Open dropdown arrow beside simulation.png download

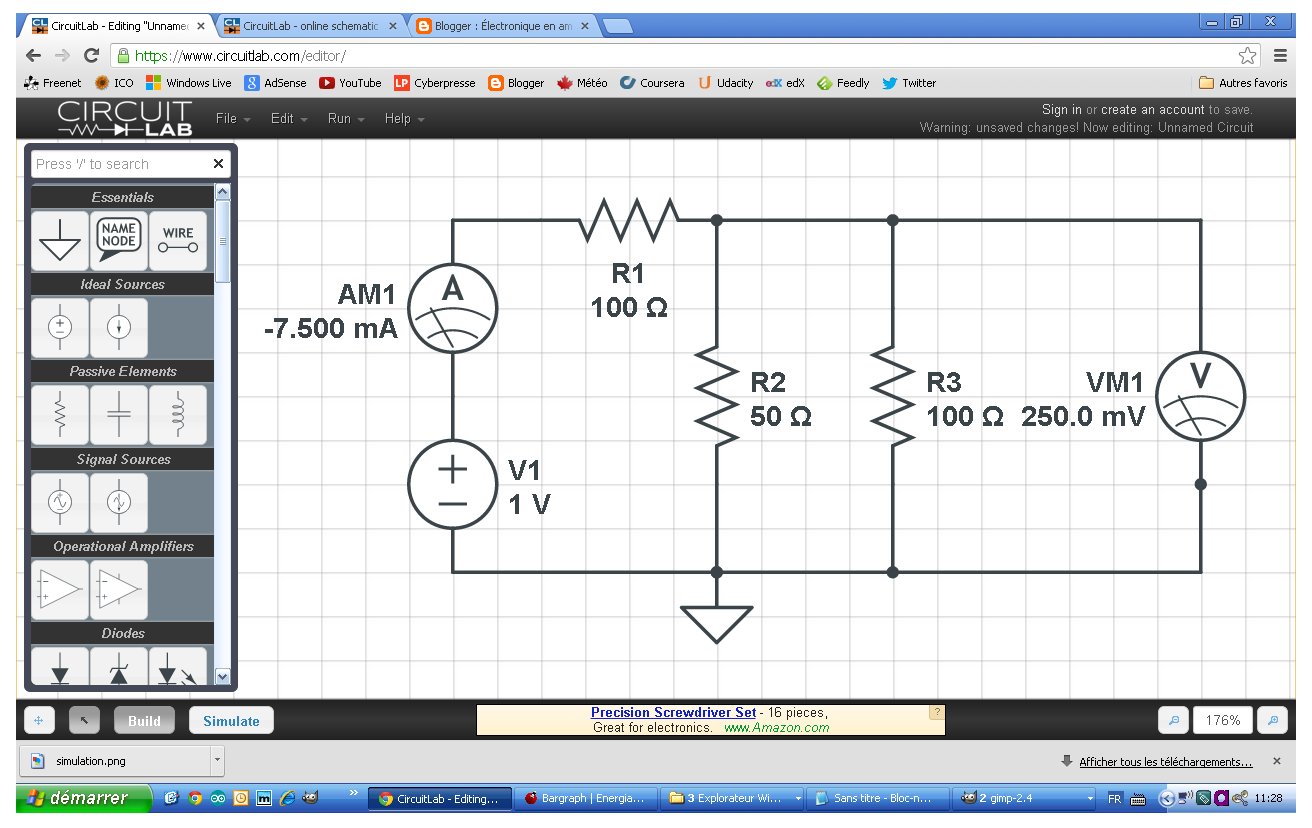[x=218, y=761]
